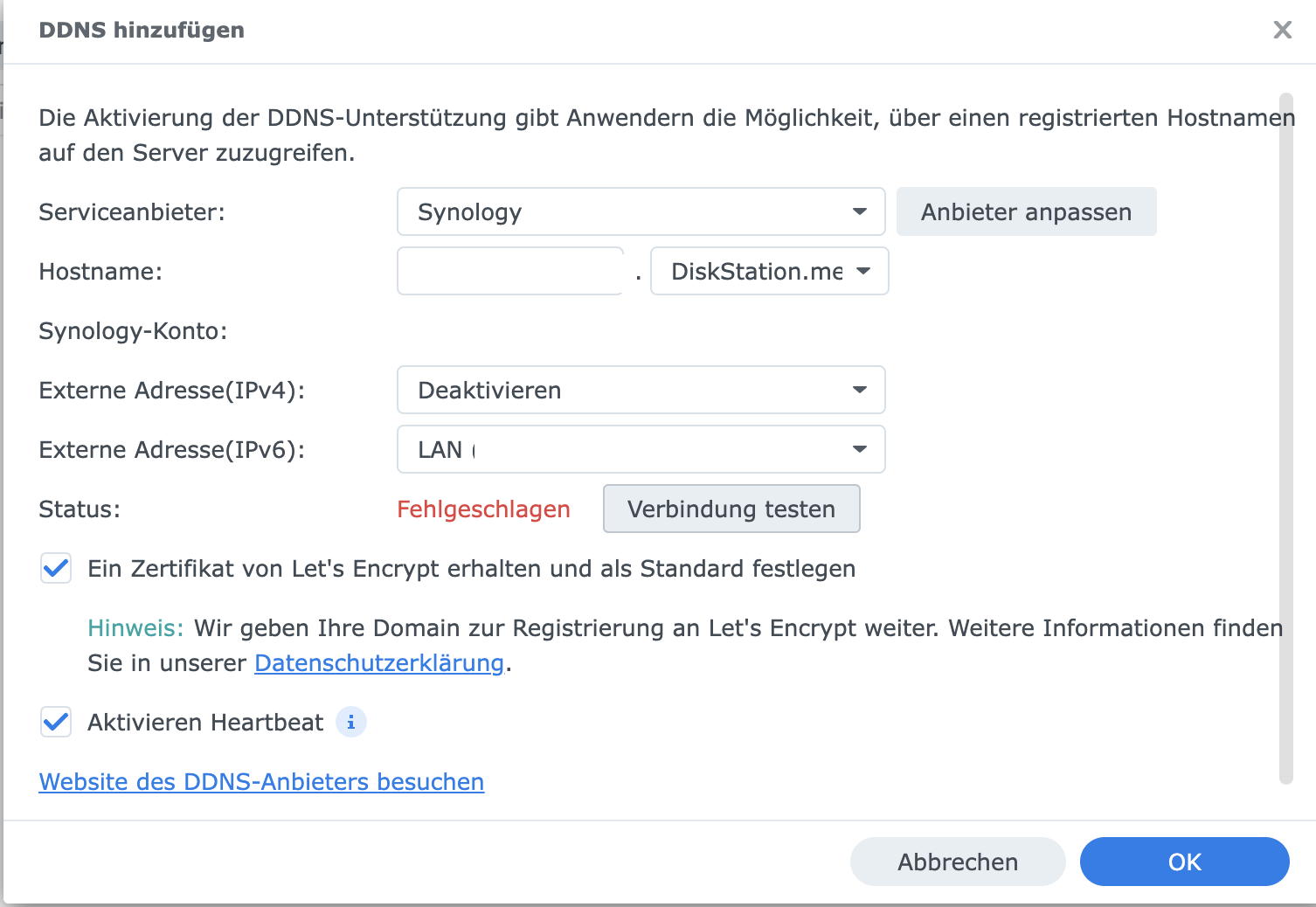Expand the Externe Adresse(IPv4) dropdown
Viewport: 1316px width, 907px height.
coord(641,391)
